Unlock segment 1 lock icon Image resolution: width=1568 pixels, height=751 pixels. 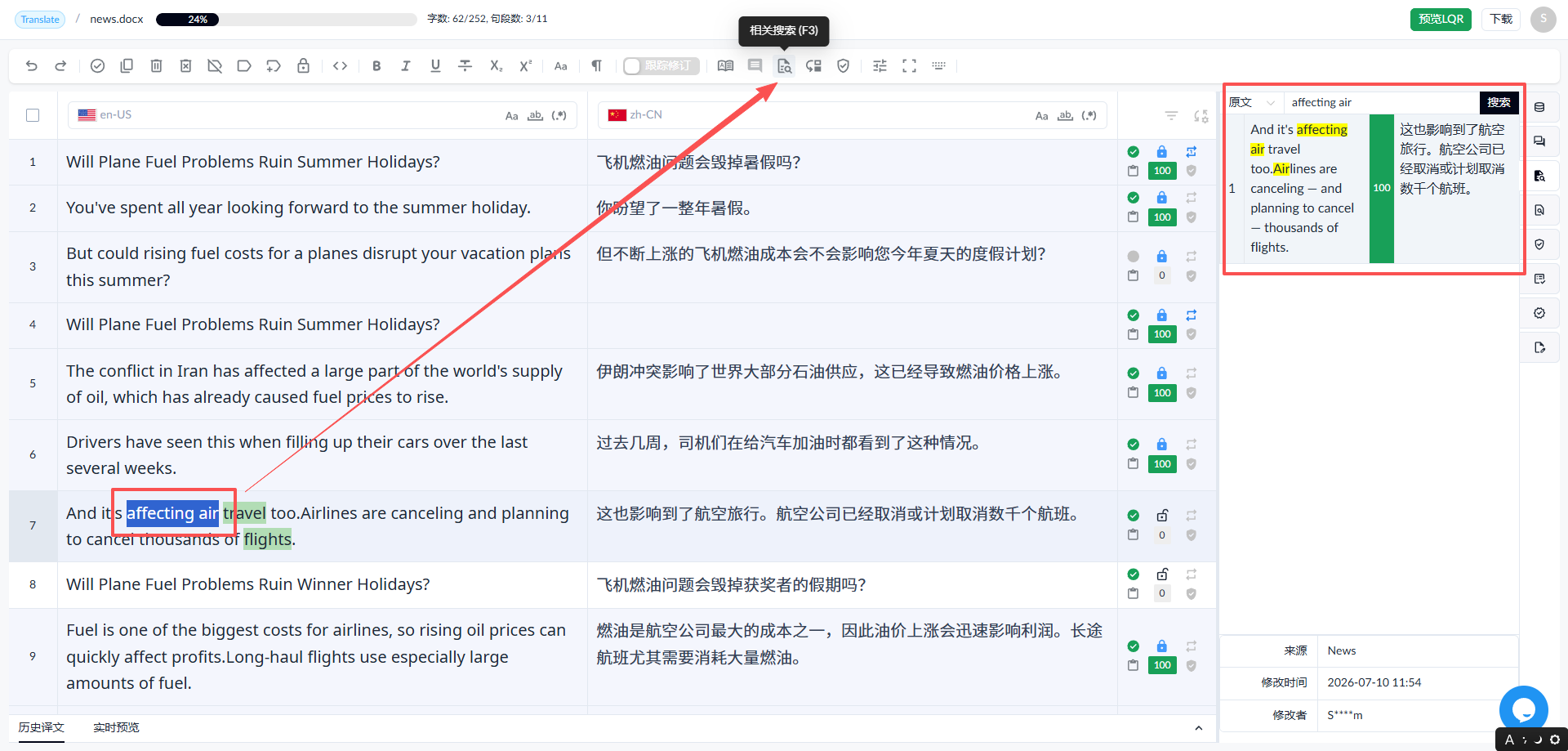1161,152
